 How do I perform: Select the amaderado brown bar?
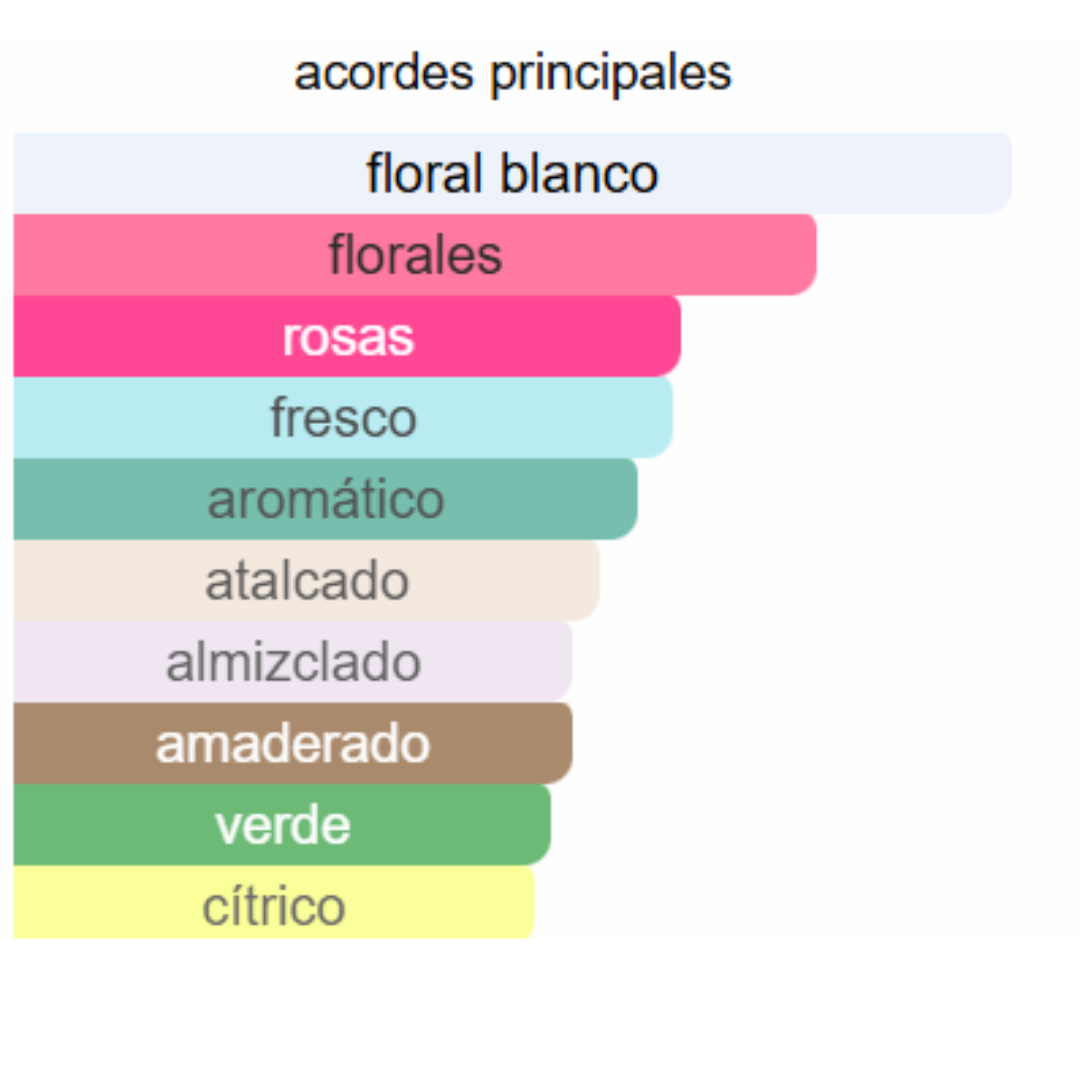coord(293,742)
